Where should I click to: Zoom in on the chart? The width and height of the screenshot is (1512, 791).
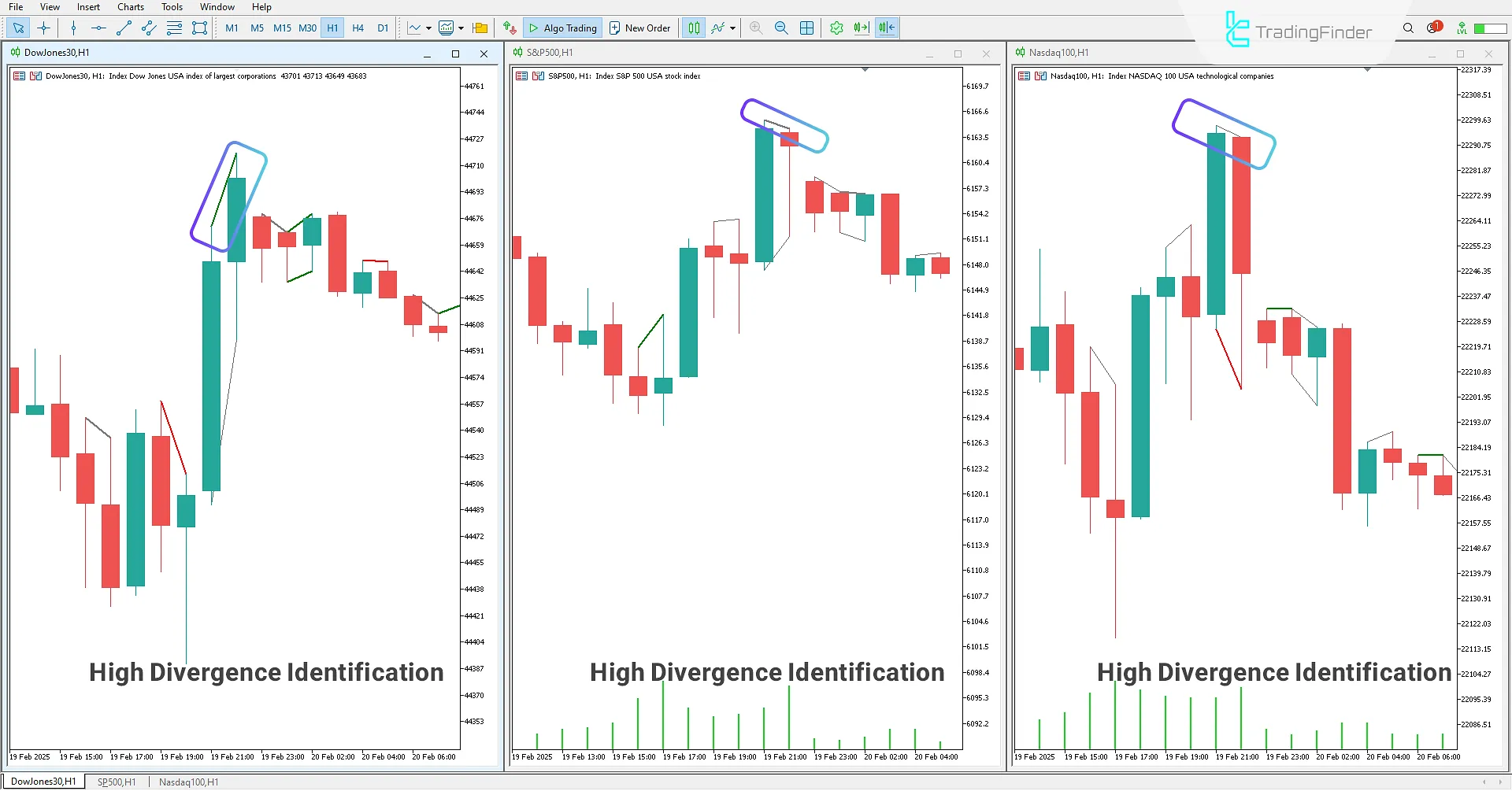pyautogui.click(x=755, y=28)
